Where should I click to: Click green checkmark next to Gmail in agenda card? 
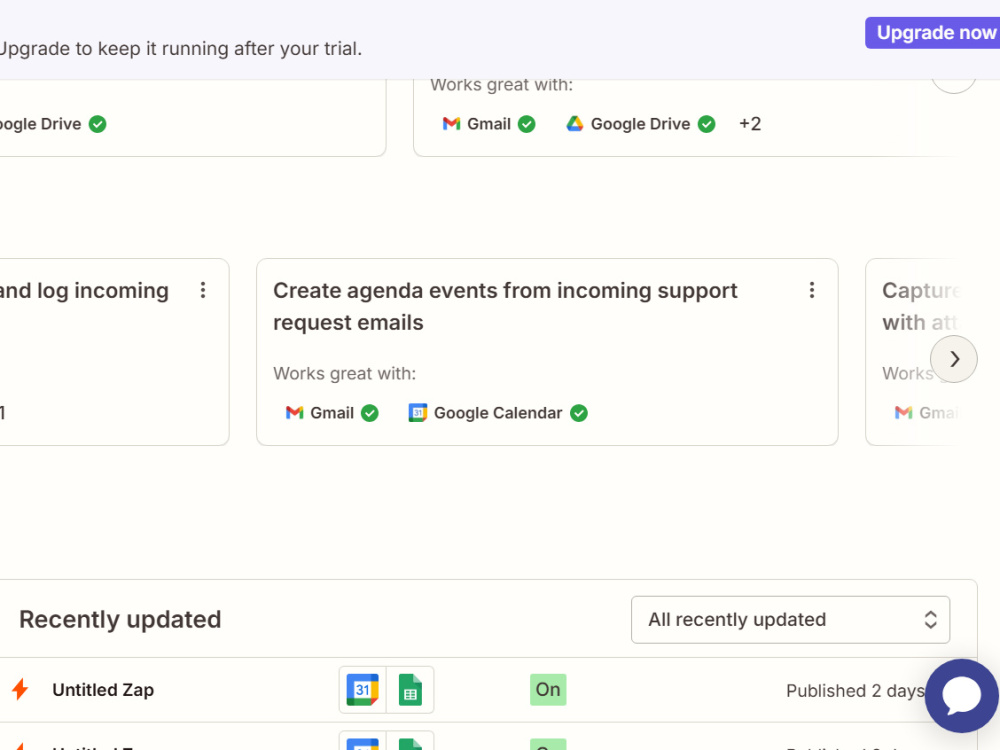pos(369,413)
